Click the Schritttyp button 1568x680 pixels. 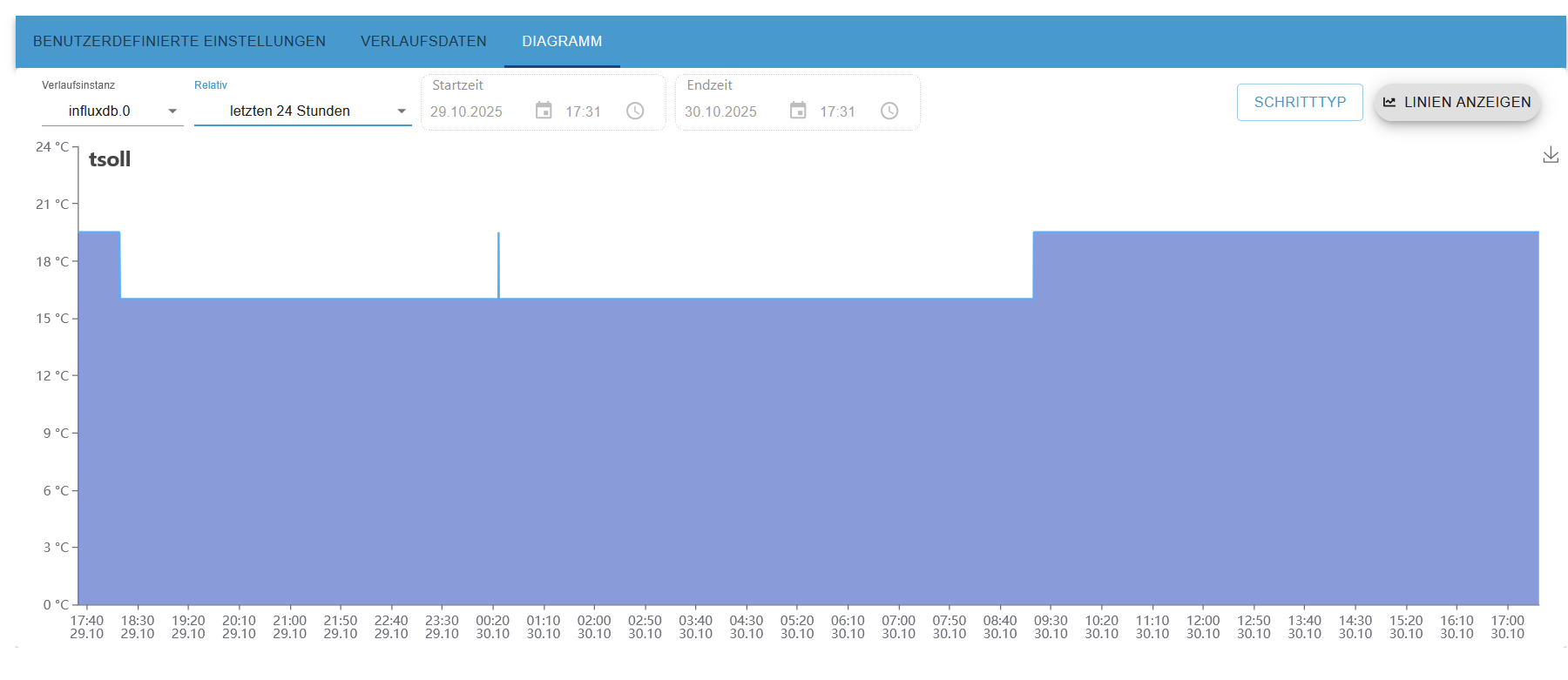point(1300,102)
